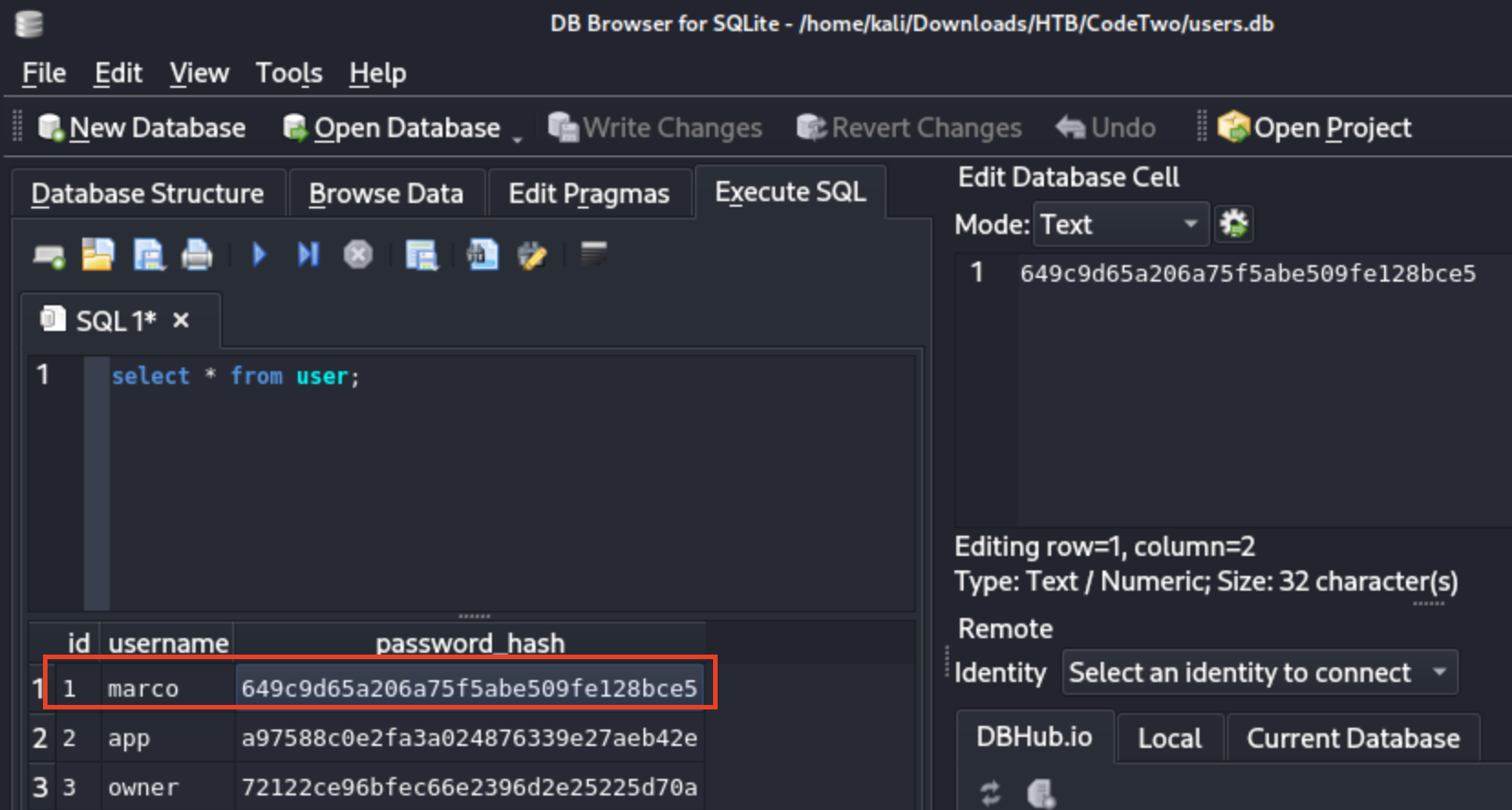Switch to the Browse Data tab
Screen dimensions: 1512x810
[386, 194]
